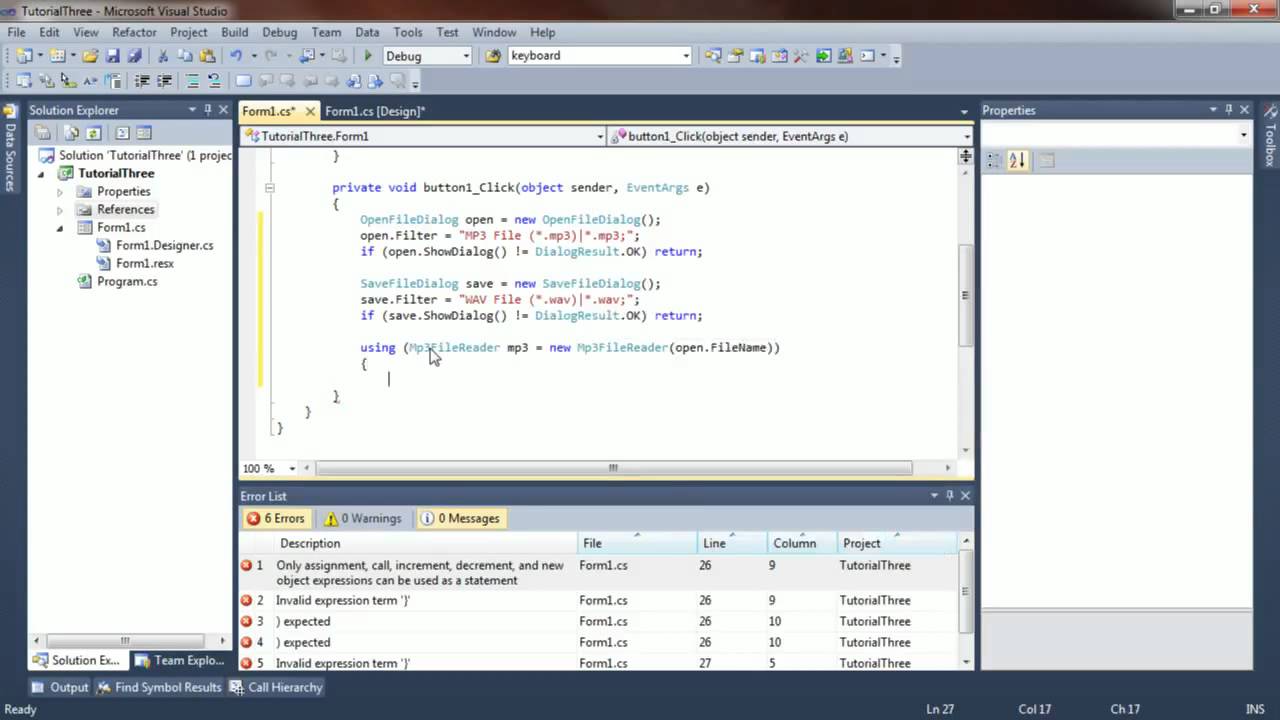Toggle the 6 Errors filter button
The width and height of the screenshot is (1280, 720).
276,518
